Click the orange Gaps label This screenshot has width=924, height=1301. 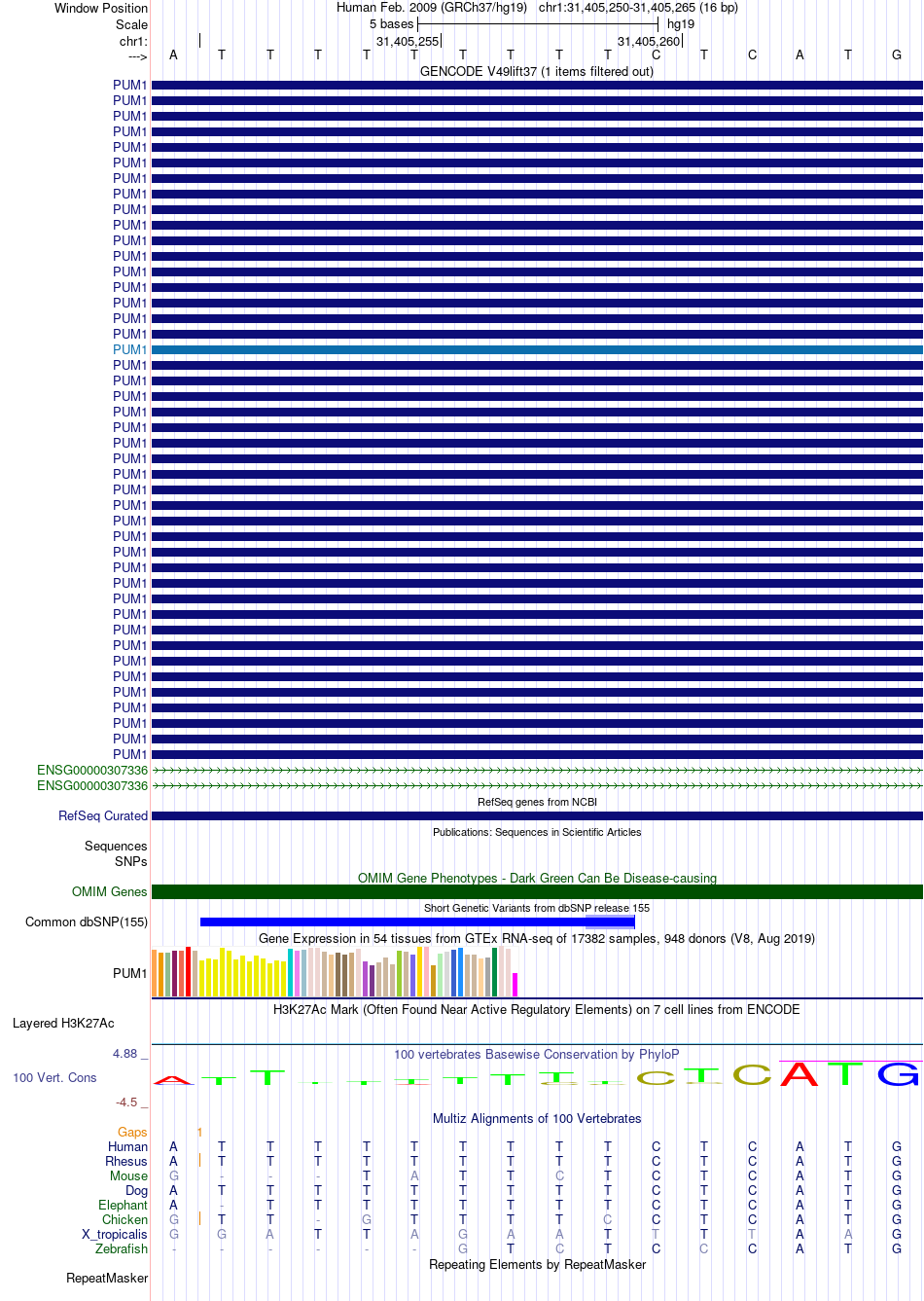click(x=132, y=1132)
